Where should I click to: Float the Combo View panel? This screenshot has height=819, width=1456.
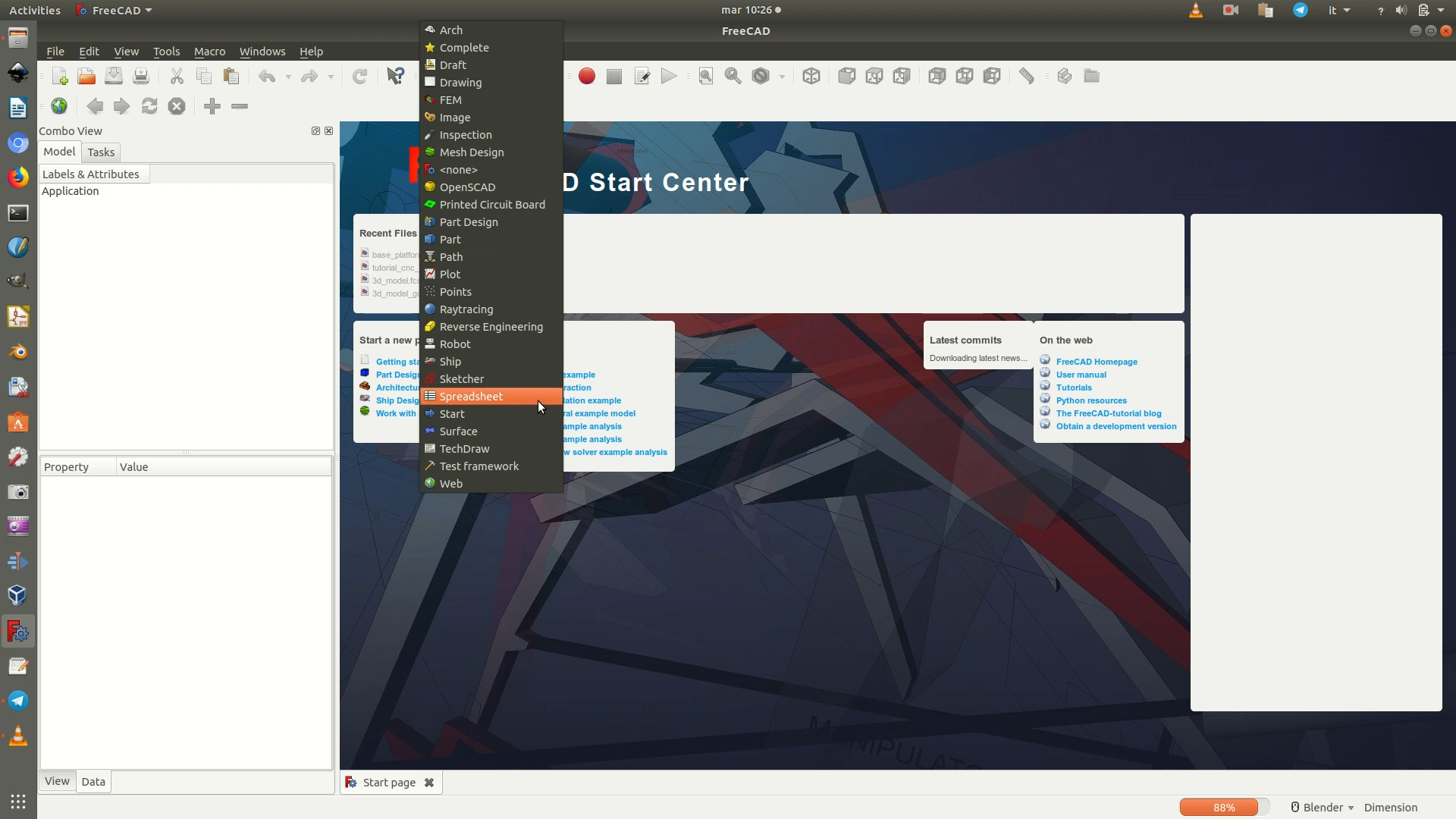click(x=315, y=131)
